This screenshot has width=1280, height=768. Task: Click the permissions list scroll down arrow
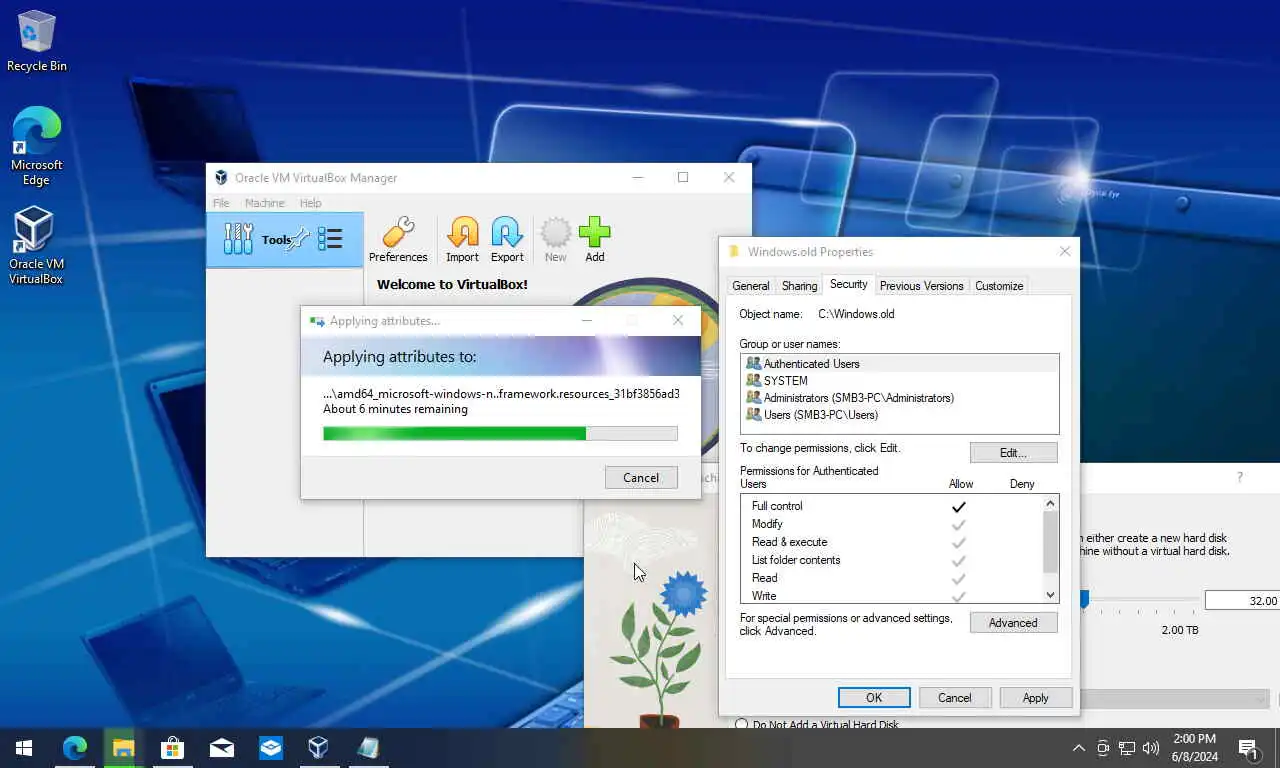pyautogui.click(x=1050, y=595)
